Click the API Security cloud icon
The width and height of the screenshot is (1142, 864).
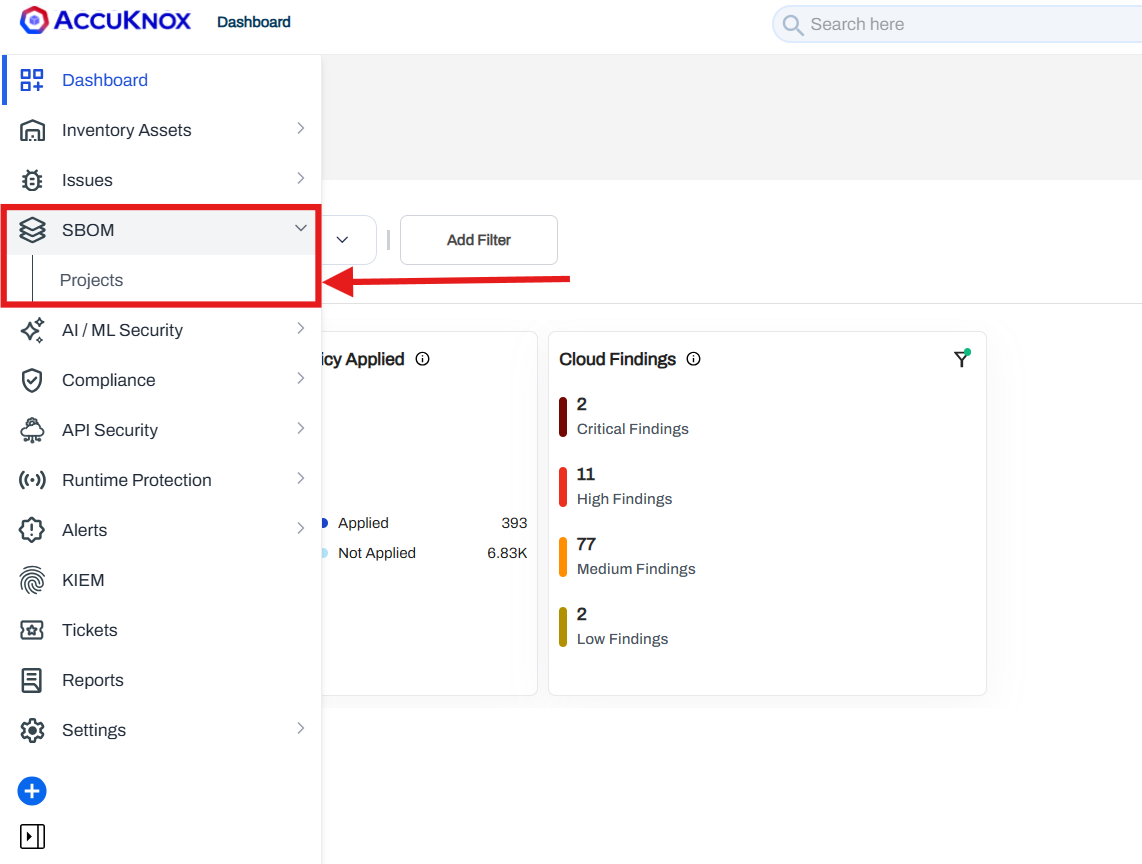32,430
